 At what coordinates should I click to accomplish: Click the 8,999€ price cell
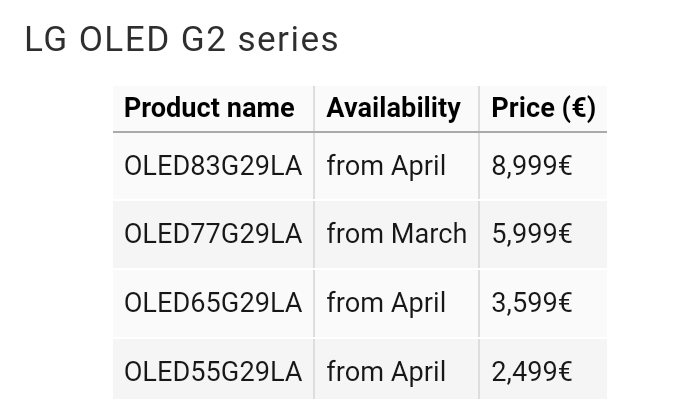click(x=543, y=166)
